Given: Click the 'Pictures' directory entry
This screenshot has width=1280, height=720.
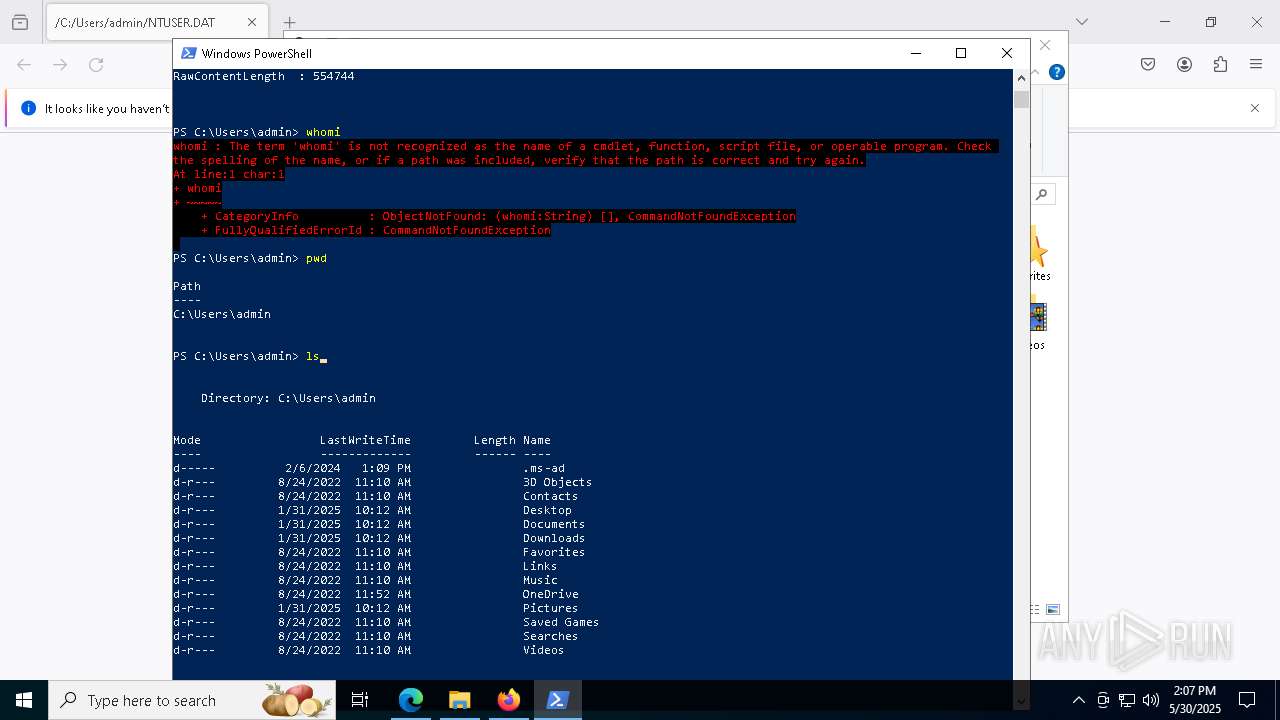Looking at the screenshot, I should [550, 608].
